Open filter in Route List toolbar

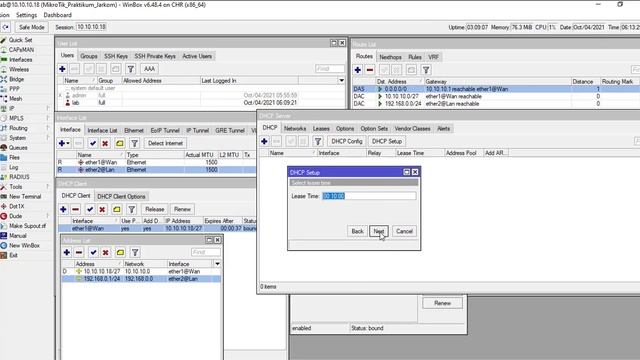click(426, 70)
